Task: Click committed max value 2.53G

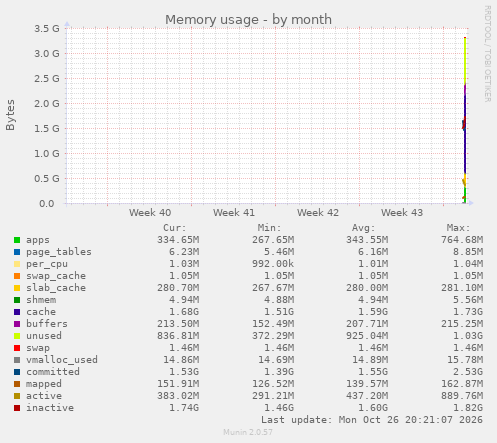Action: (468, 372)
